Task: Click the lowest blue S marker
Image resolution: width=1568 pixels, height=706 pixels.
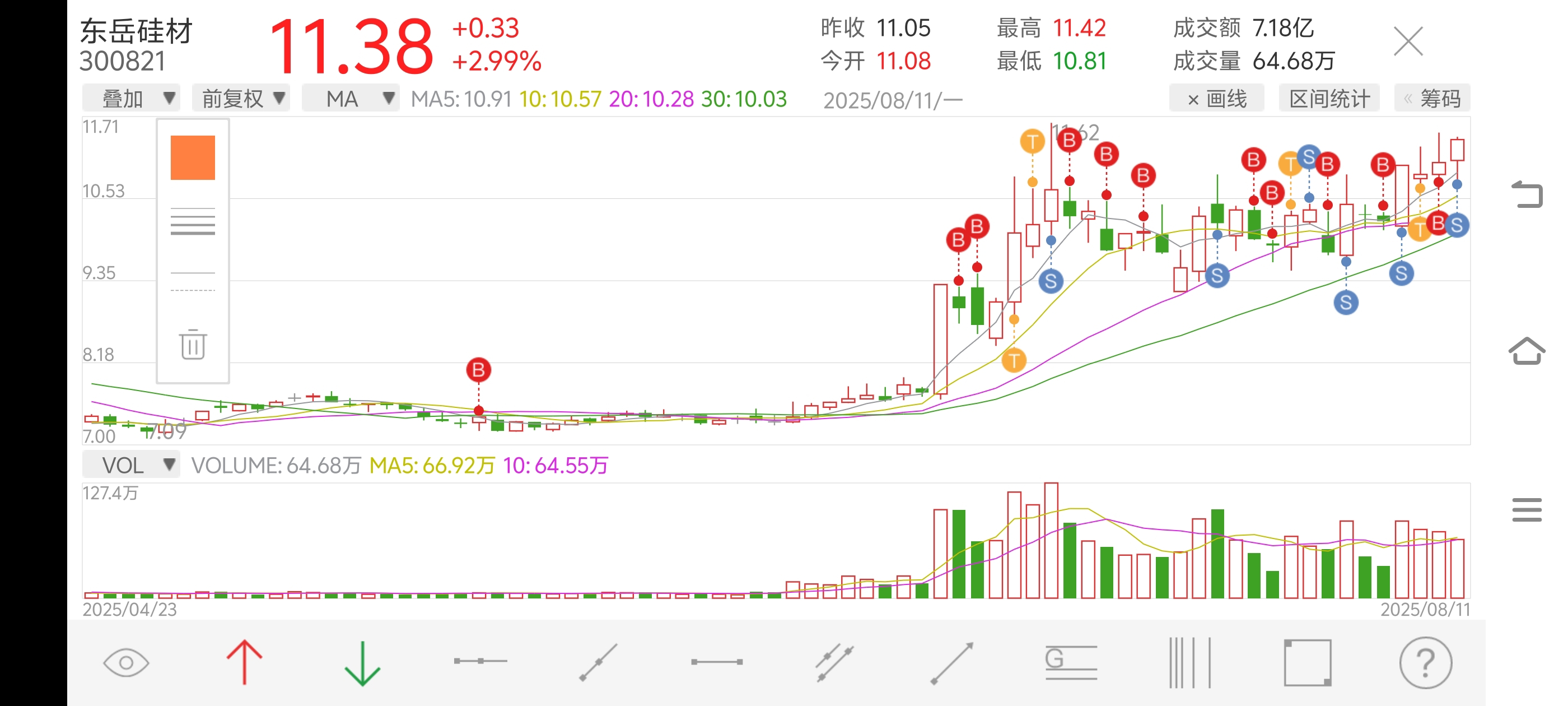Action: click(x=1346, y=302)
